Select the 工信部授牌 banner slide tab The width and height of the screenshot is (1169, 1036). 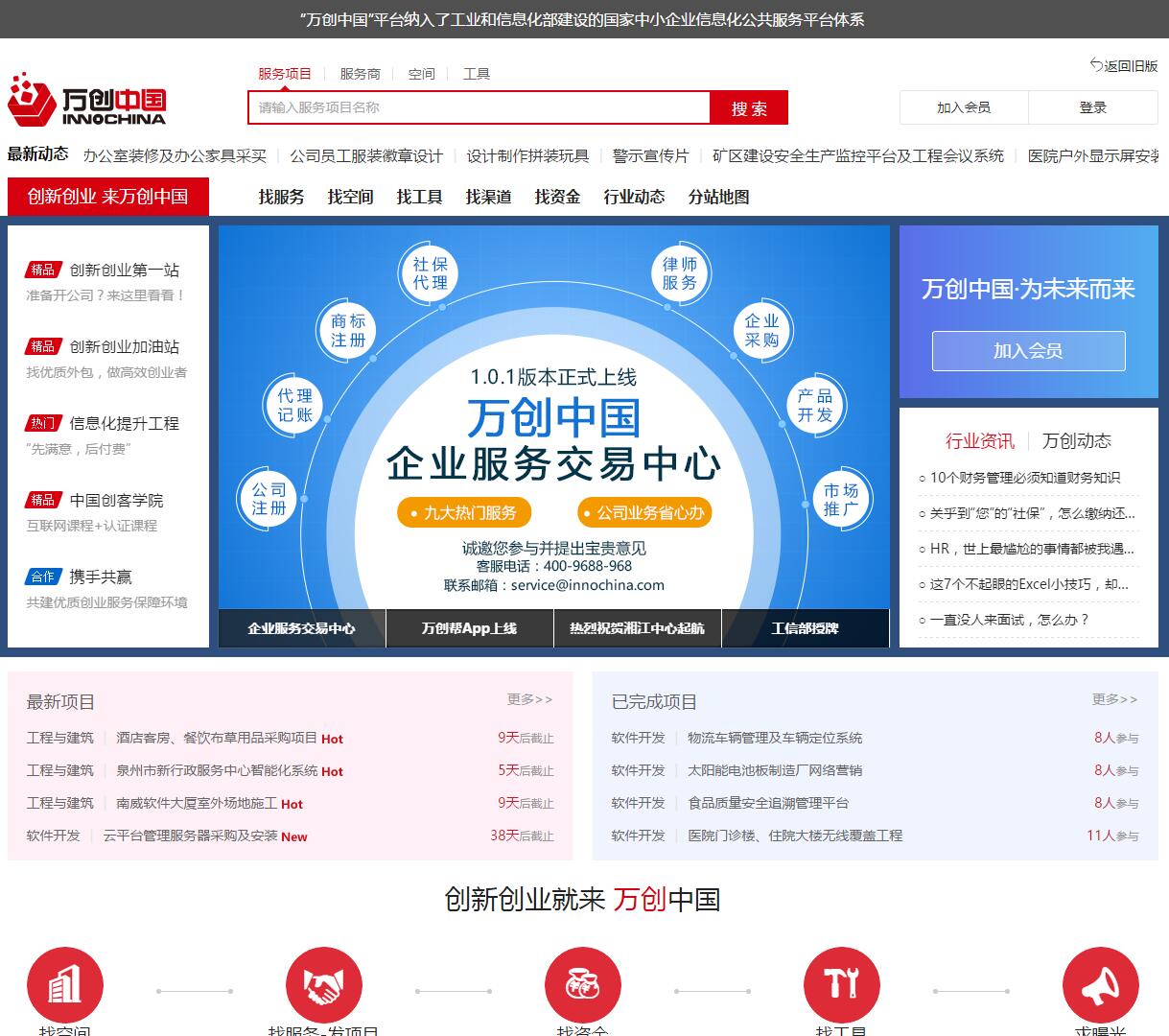[806, 628]
